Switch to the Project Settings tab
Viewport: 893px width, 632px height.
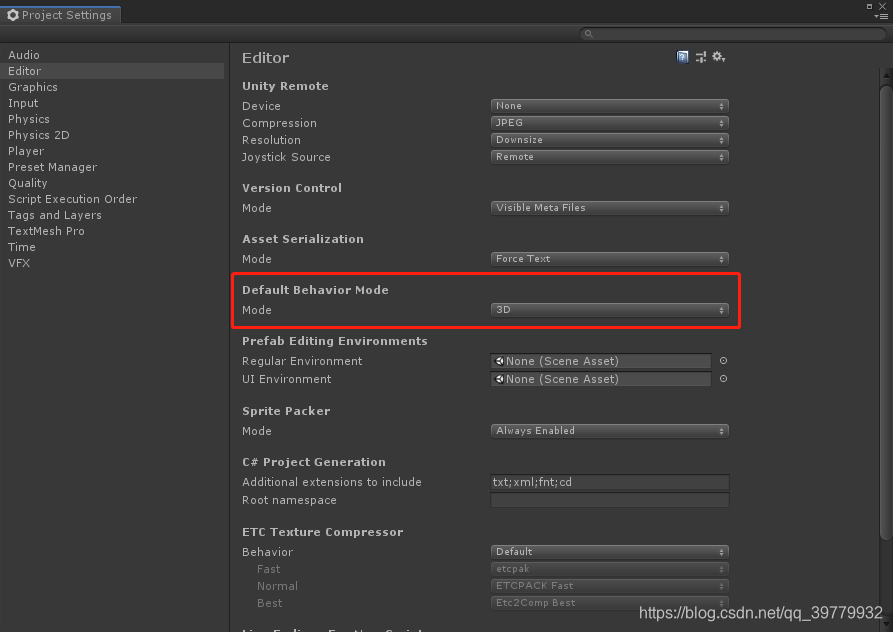click(60, 14)
